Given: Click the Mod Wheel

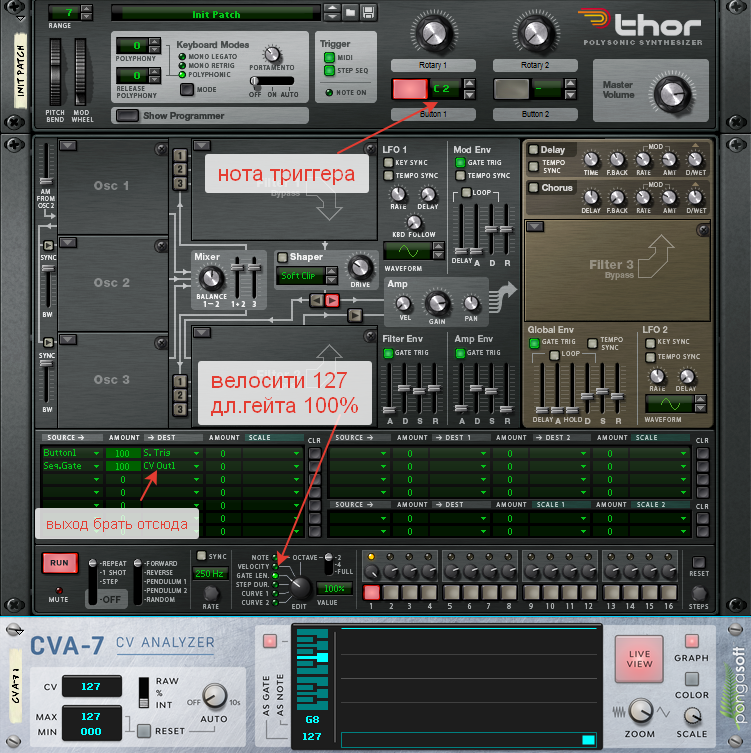Looking at the screenshot, I should point(80,72).
